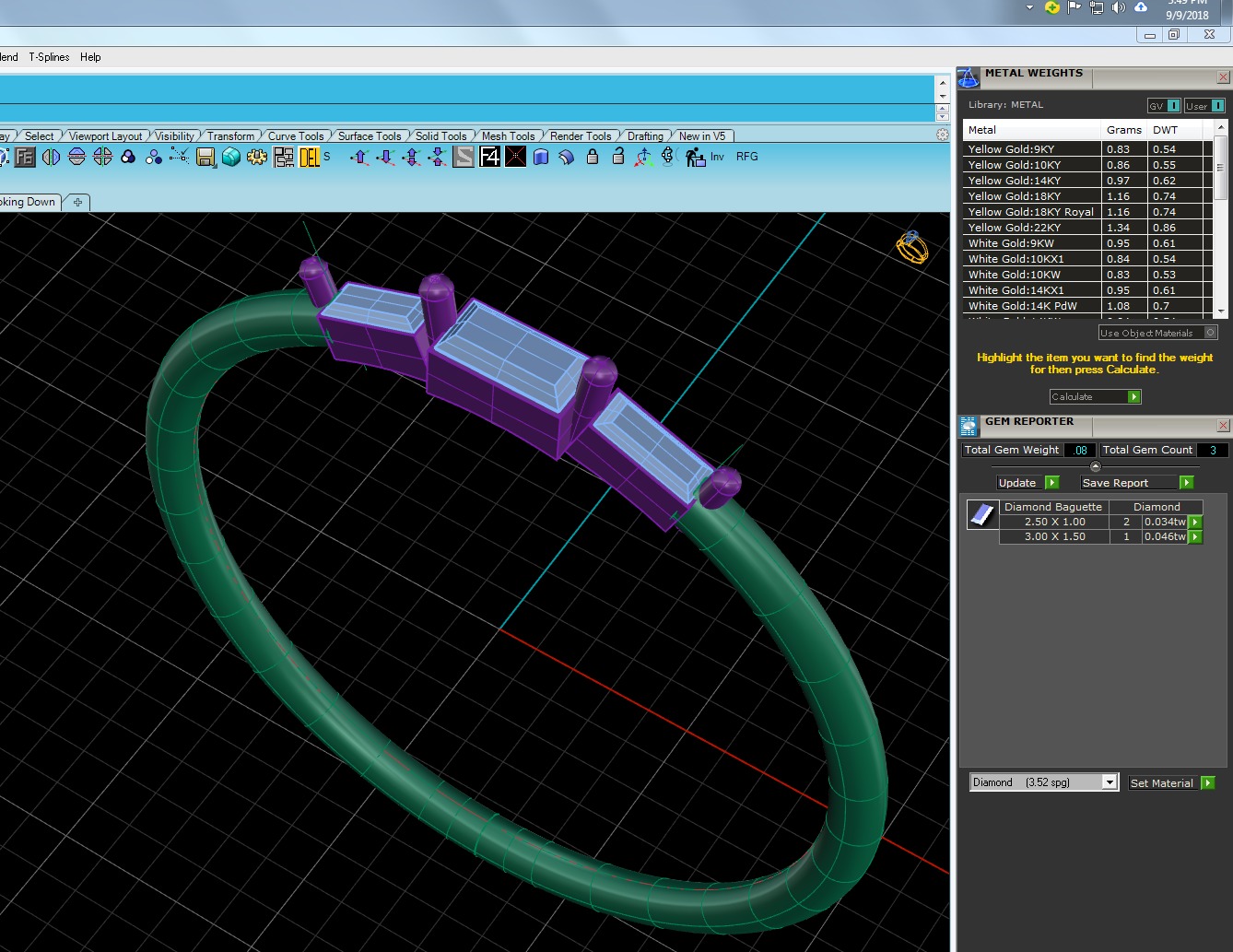The width and height of the screenshot is (1233, 952).
Task: Toggle the User library switch
Action: pos(1204,106)
